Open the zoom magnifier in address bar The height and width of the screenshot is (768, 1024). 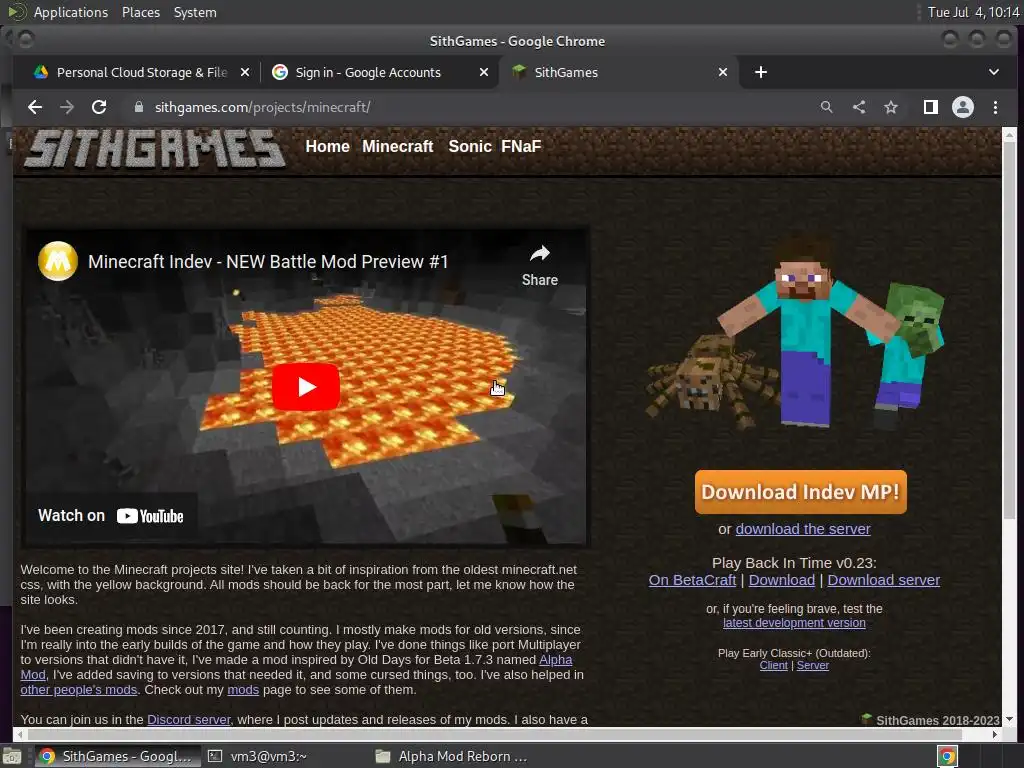point(826,107)
